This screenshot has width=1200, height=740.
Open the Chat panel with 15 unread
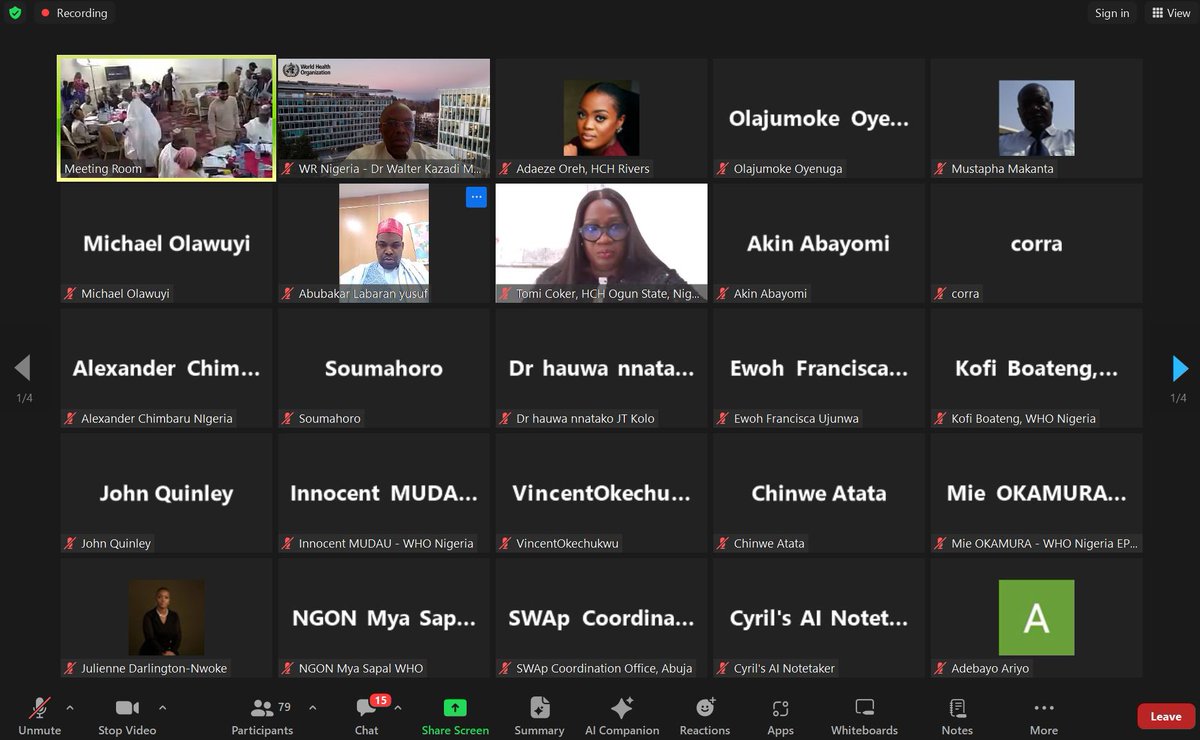[367, 715]
